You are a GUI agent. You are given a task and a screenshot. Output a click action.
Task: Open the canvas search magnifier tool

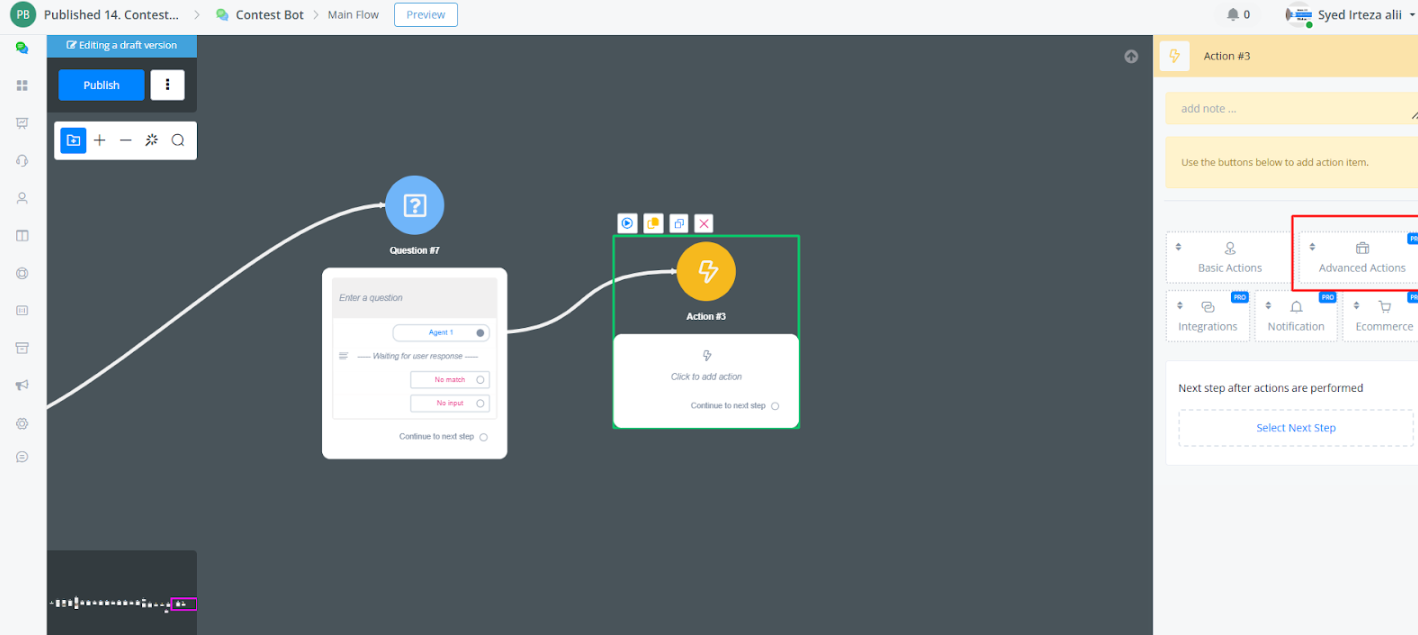click(178, 140)
